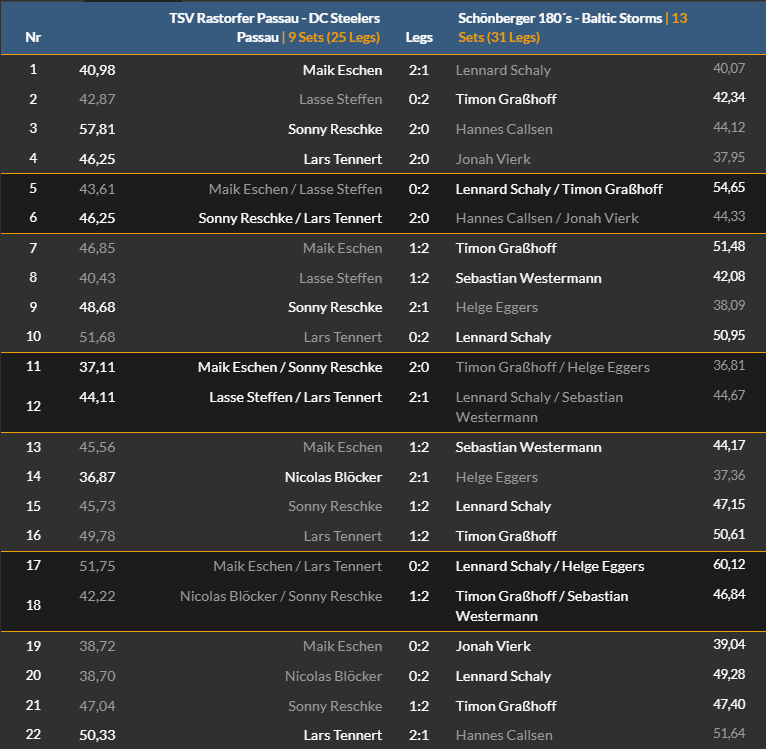Image resolution: width=766 pixels, height=749 pixels.
Task: Click Helge Eggers in match 9
Action: 497,307
